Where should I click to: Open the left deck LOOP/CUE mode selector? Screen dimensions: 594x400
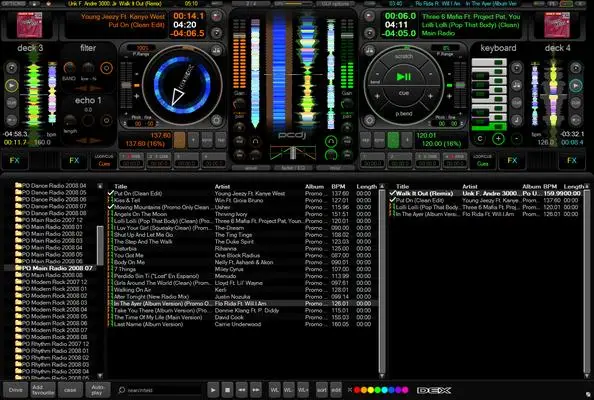(104, 160)
